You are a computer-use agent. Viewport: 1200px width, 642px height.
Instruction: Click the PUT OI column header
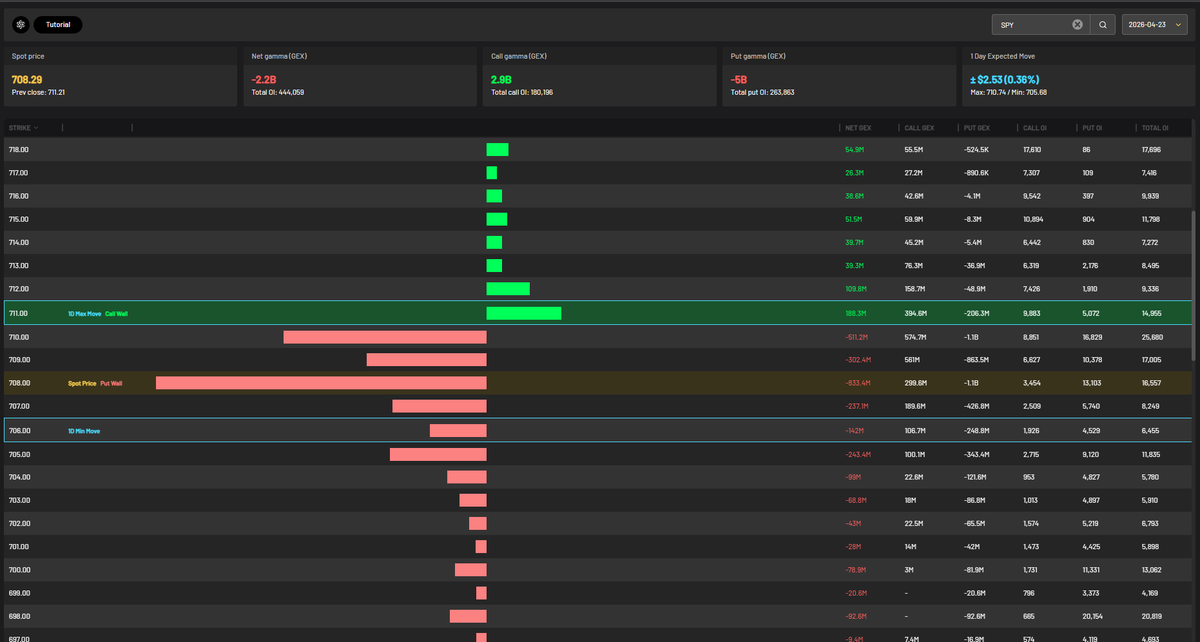pyautogui.click(x=1093, y=128)
